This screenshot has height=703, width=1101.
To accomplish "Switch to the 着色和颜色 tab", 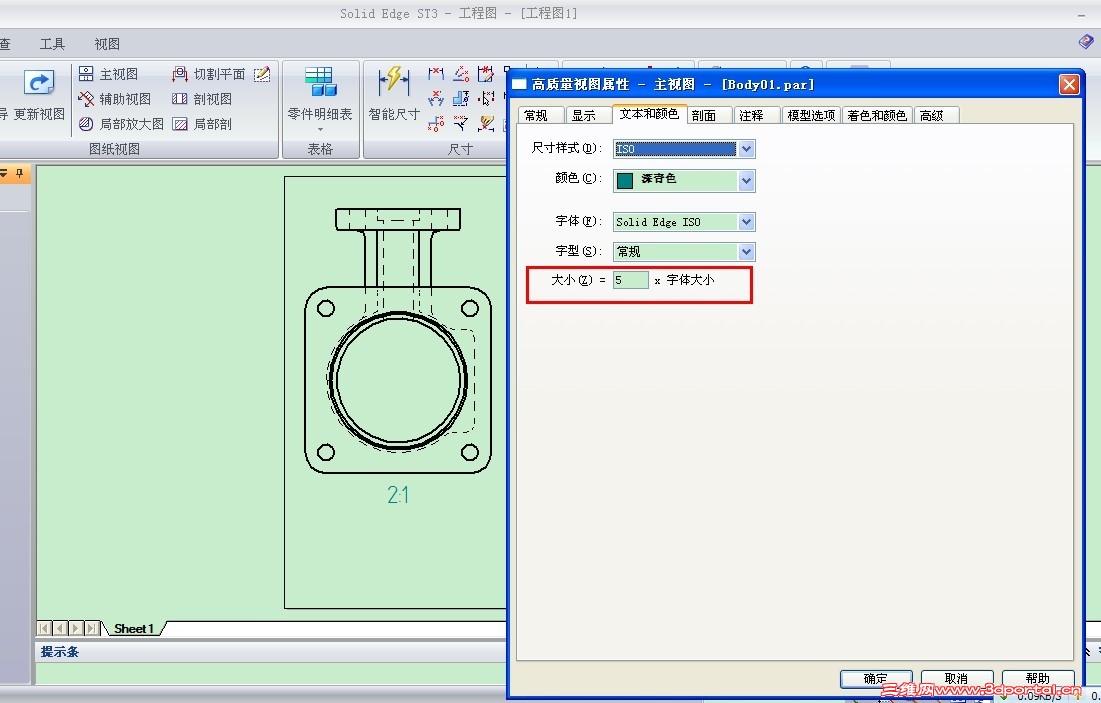I will pos(877,115).
